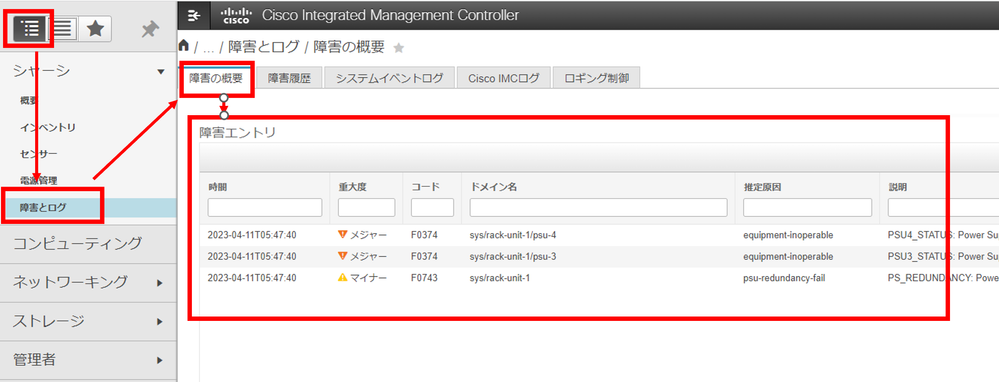Open センサー under シャーシ
This screenshot has height=382, width=999.
tap(38, 154)
